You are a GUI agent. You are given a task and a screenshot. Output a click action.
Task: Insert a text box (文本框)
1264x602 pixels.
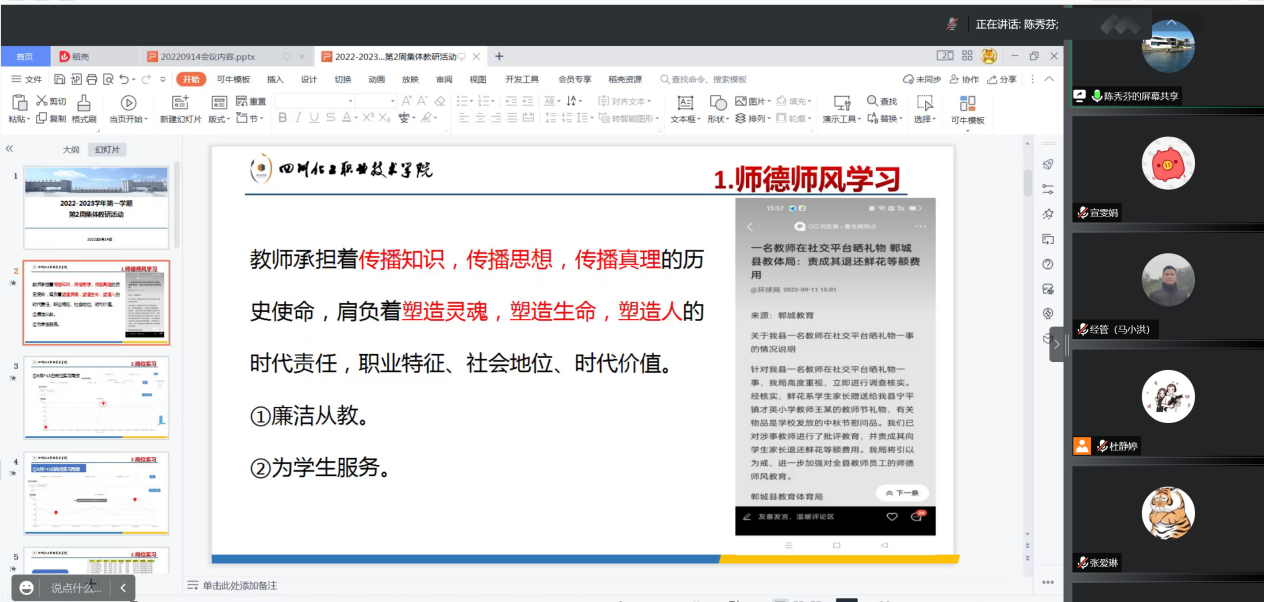tap(685, 102)
